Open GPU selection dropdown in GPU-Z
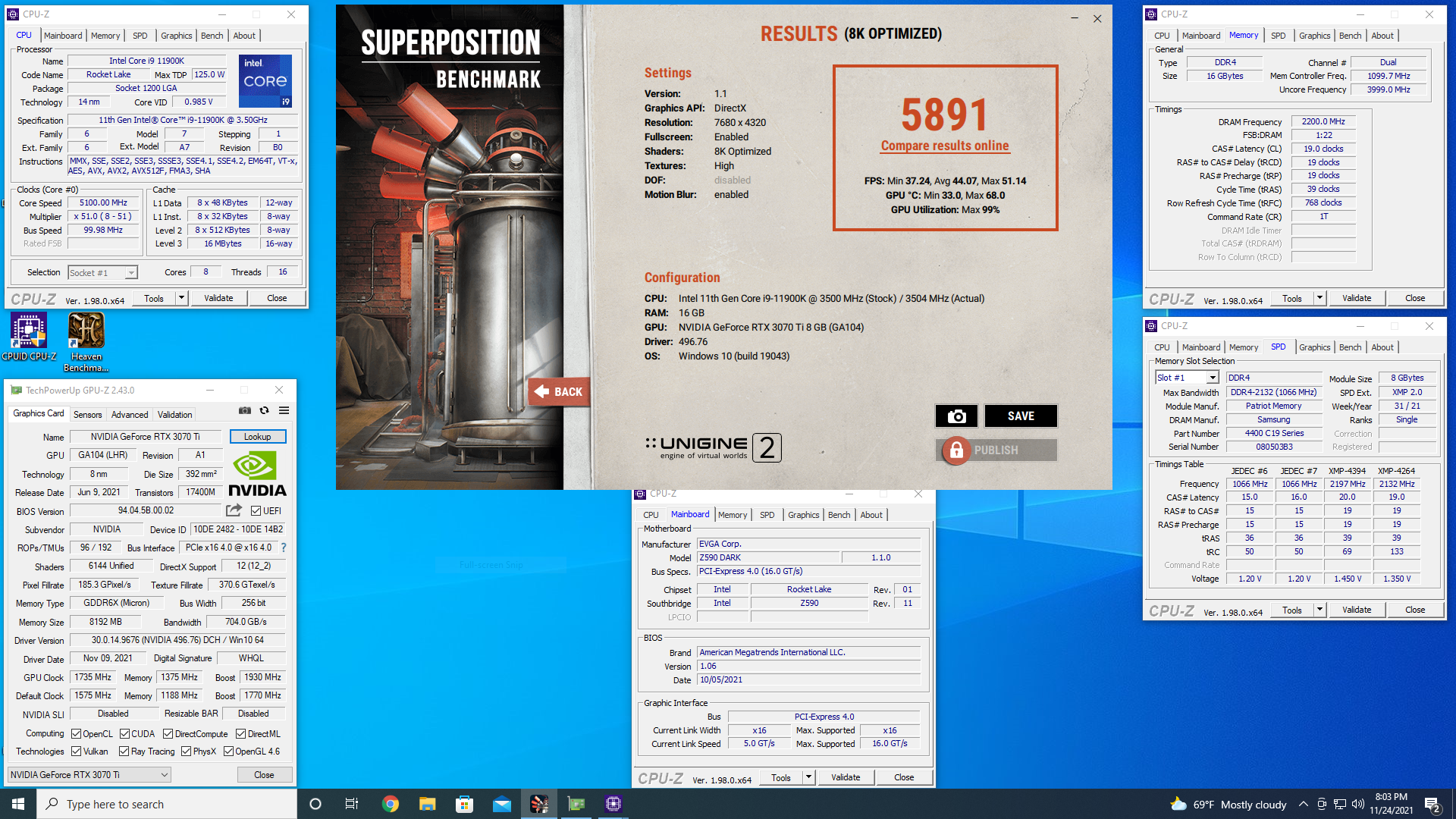The image size is (1456, 819). 89,774
